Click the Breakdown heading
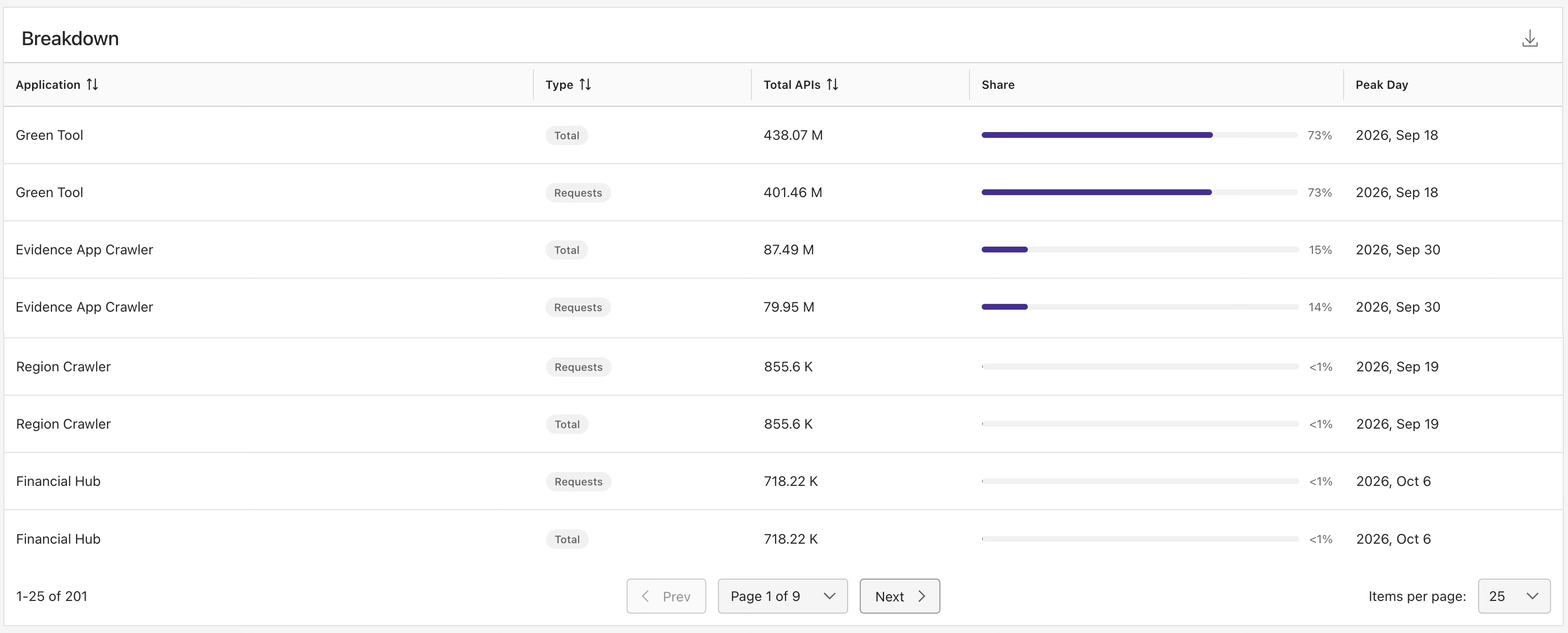 click(70, 38)
